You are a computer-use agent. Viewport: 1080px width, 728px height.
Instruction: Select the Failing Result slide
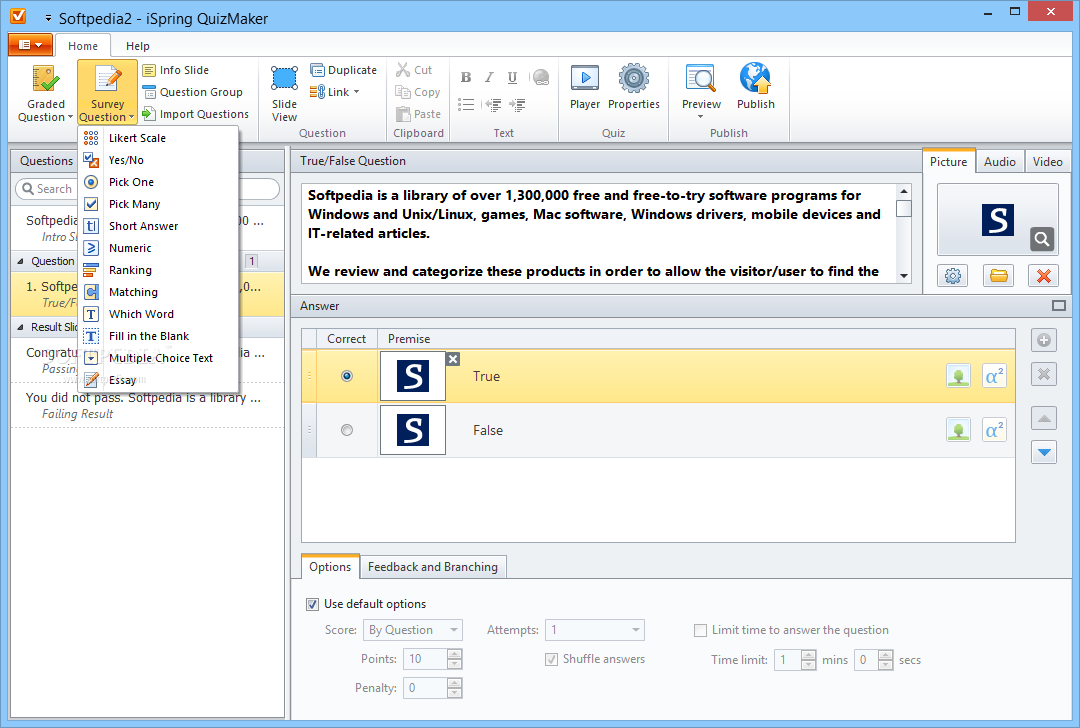(x=147, y=405)
